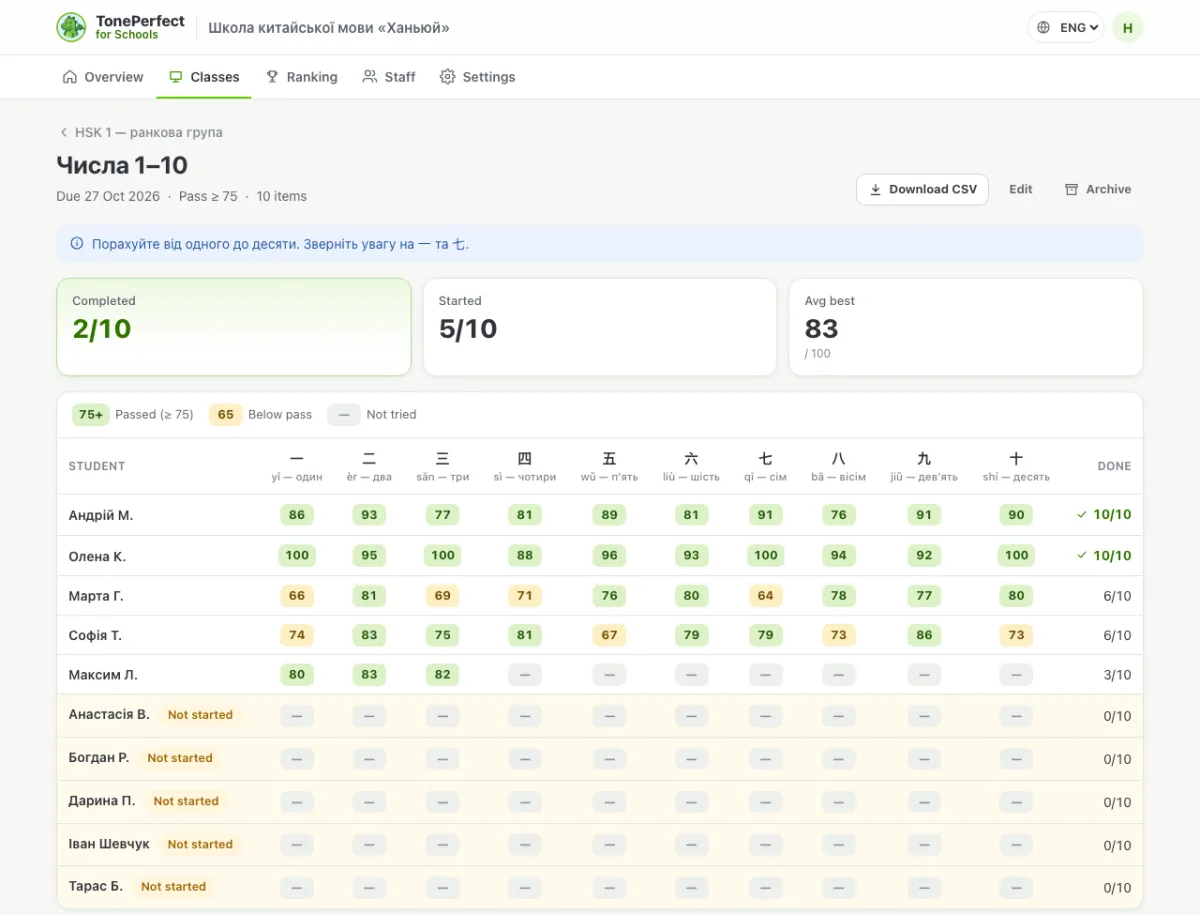Viewport: 1200px width, 915px height.
Task: Select the Classes tab
Action: coord(204,77)
